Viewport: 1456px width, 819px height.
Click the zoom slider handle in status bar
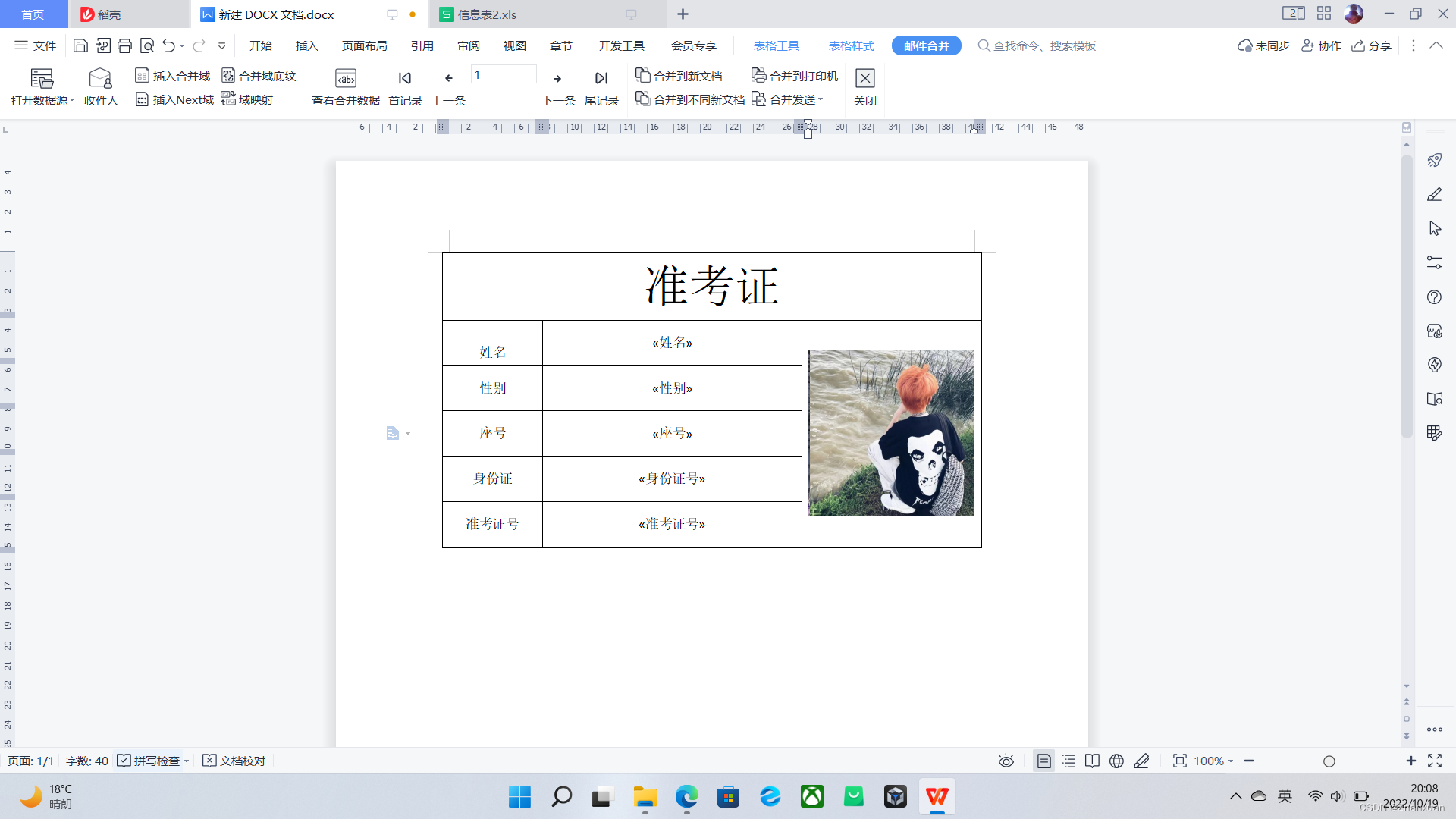pyautogui.click(x=1329, y=761)
